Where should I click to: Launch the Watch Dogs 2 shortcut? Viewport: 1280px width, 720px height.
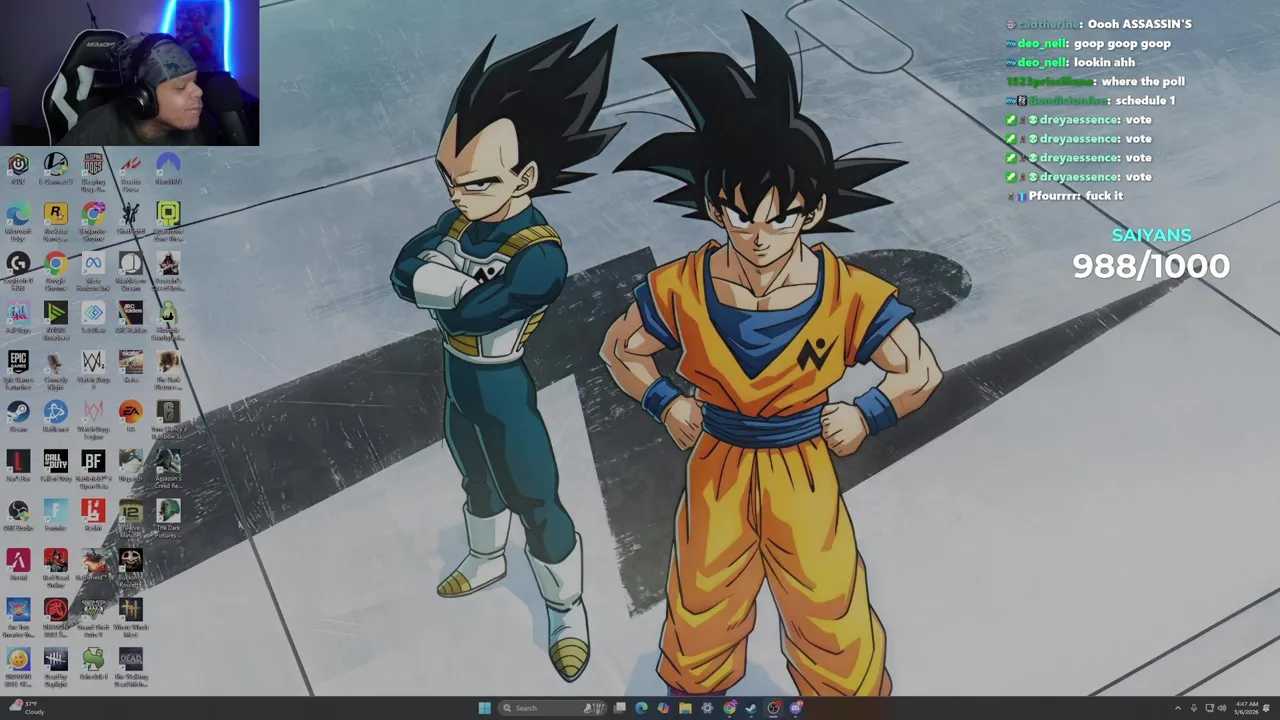pos(93,368)
